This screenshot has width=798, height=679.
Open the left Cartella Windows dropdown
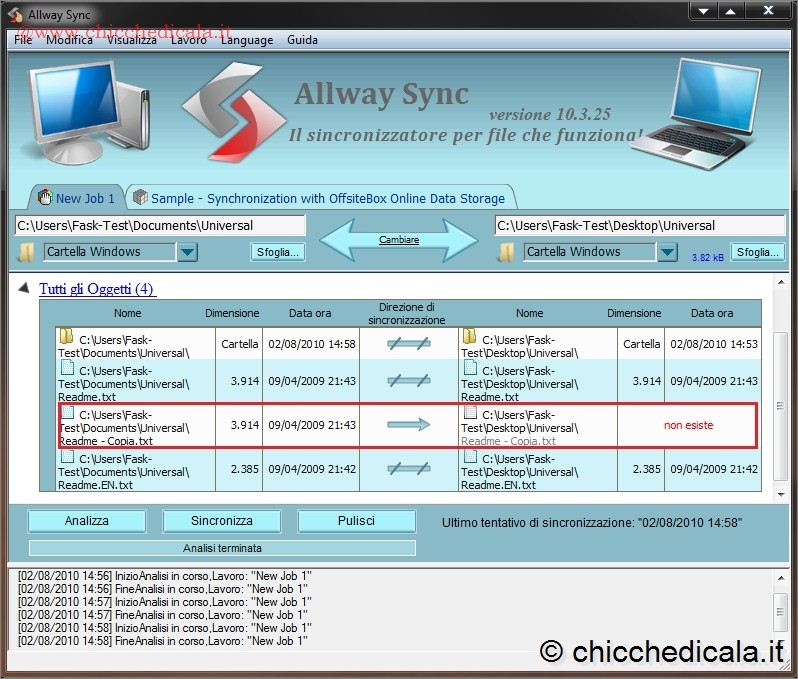[x=188, y=252]
